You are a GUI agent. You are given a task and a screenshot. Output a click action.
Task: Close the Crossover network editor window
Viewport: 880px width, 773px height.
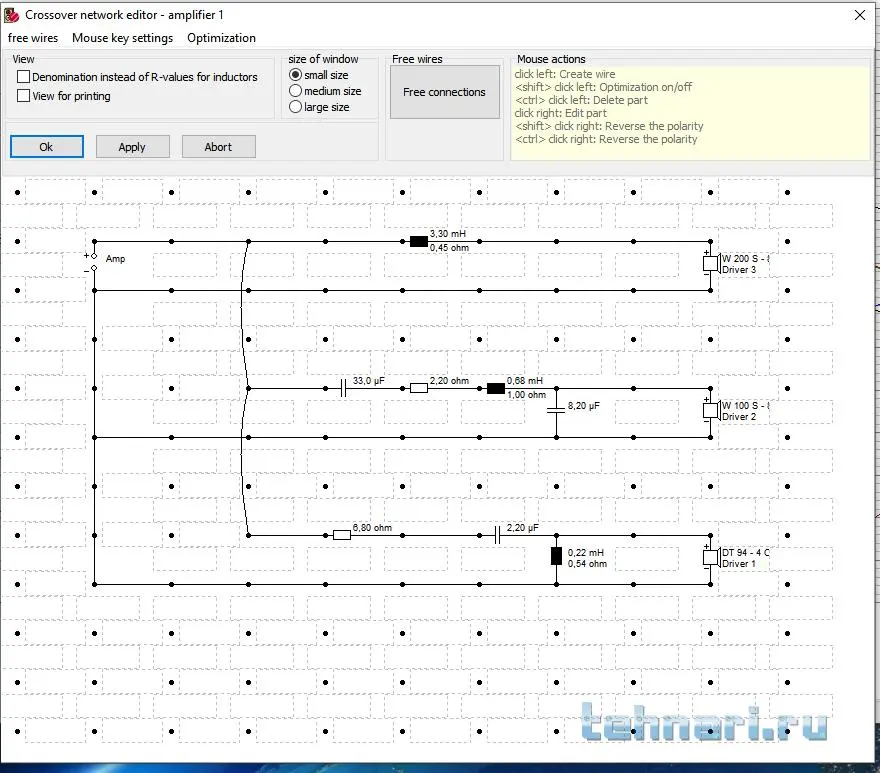[860, 15]
